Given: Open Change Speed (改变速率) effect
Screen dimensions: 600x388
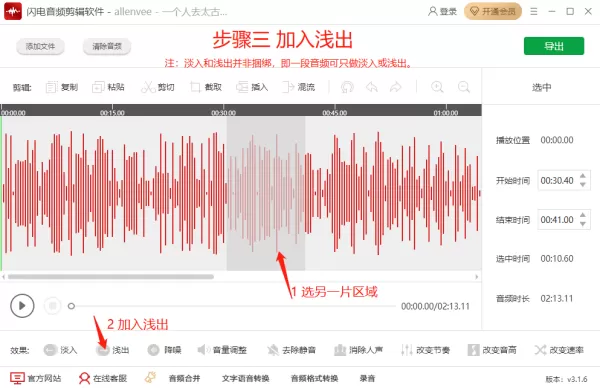Looking at the screenshot, I should point(559,350).
